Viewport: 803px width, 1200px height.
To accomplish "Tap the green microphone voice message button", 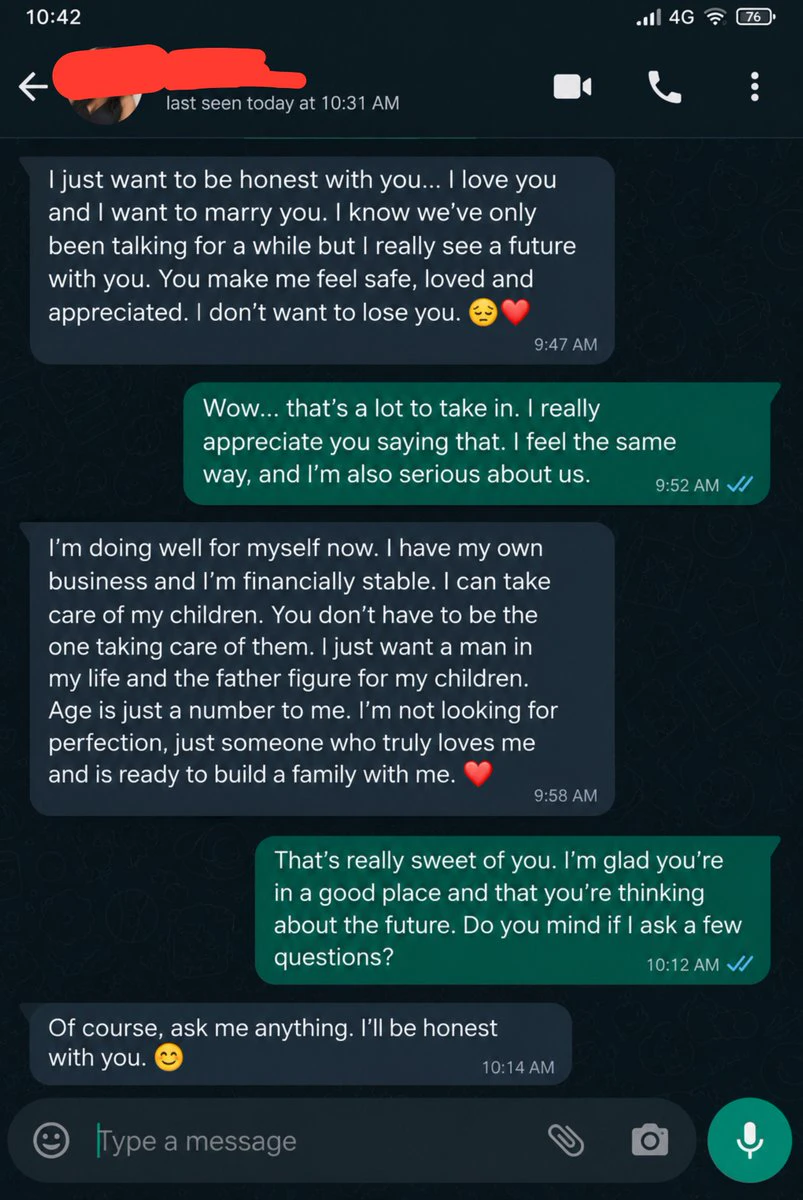I will [x=749, y=1140].
